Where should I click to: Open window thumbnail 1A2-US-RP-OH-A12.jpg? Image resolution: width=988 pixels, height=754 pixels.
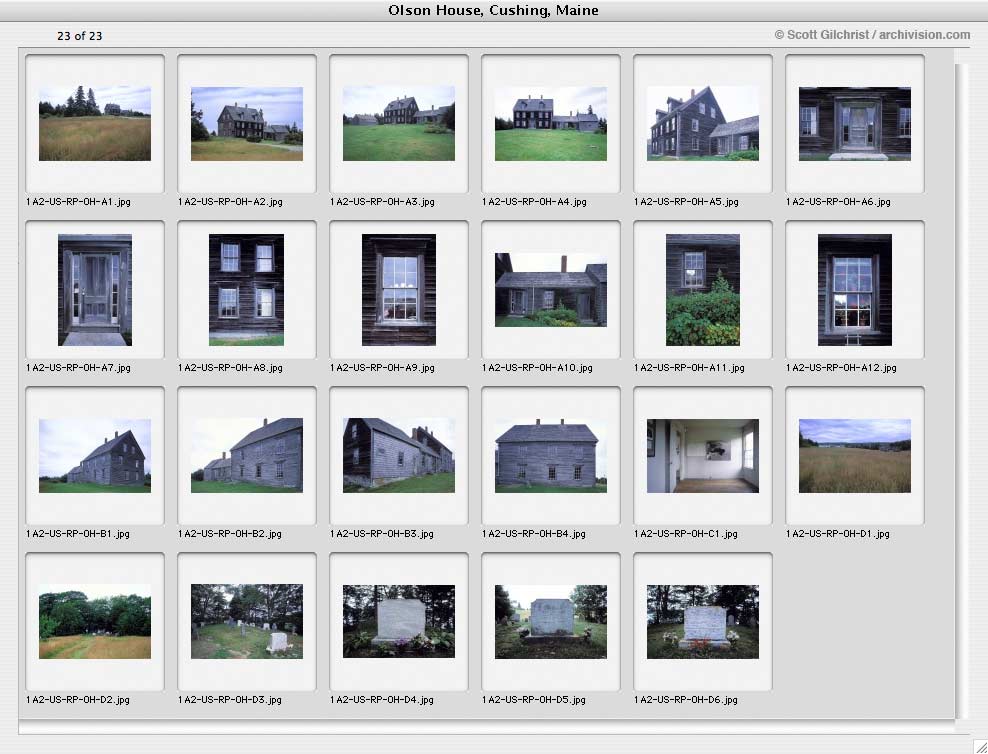854,290
